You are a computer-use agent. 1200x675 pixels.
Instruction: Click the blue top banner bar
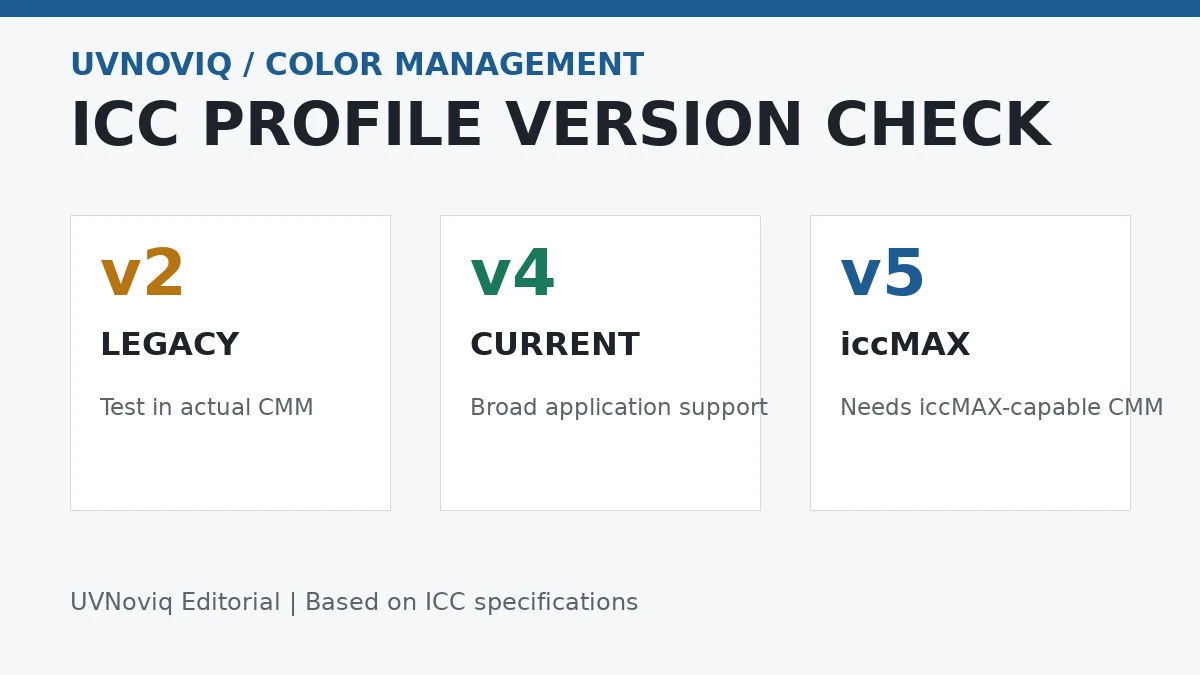(x=600, y=8)
